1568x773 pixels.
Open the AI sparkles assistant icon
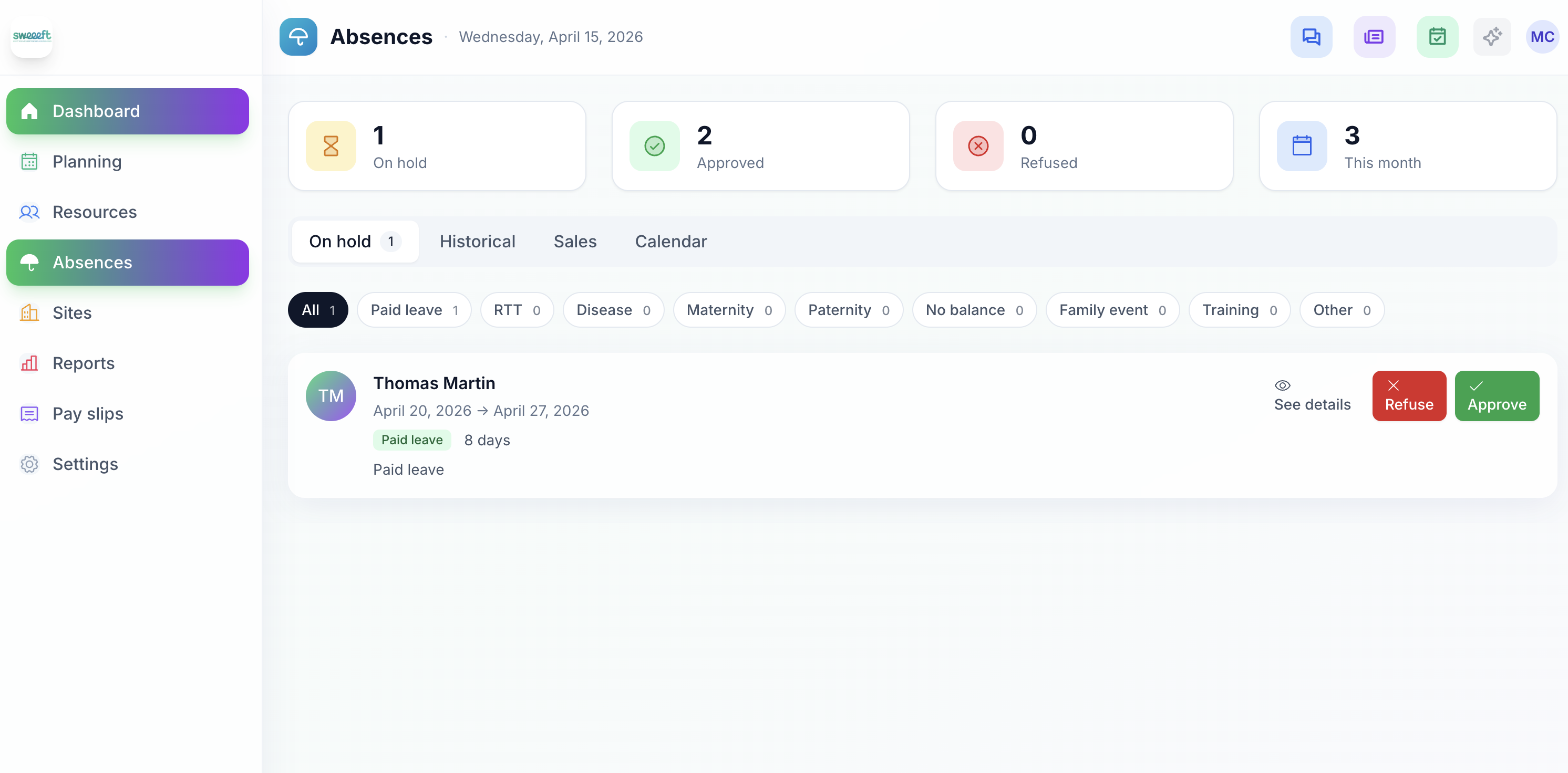(x=1492, y=36)
